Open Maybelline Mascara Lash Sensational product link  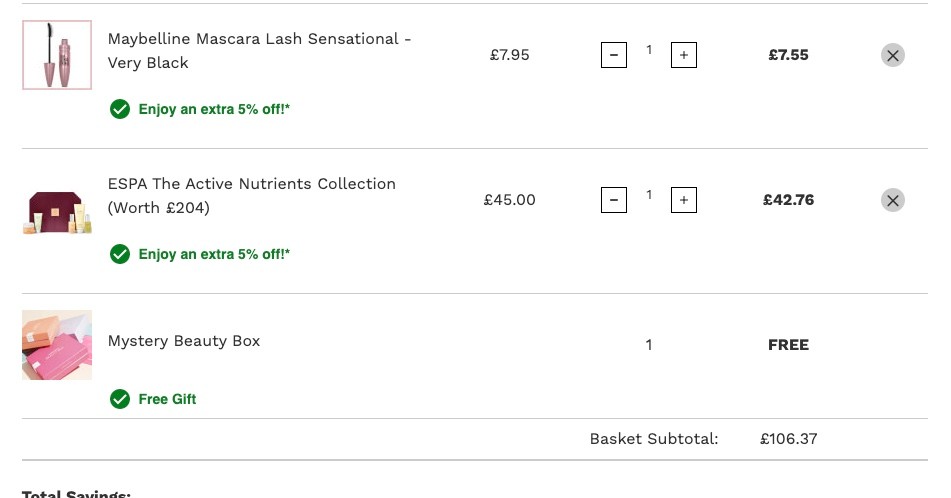[260, 50]
